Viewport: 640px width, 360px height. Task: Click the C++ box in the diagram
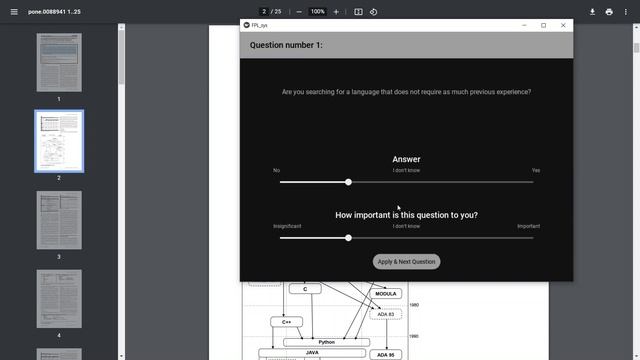(286, 322)
